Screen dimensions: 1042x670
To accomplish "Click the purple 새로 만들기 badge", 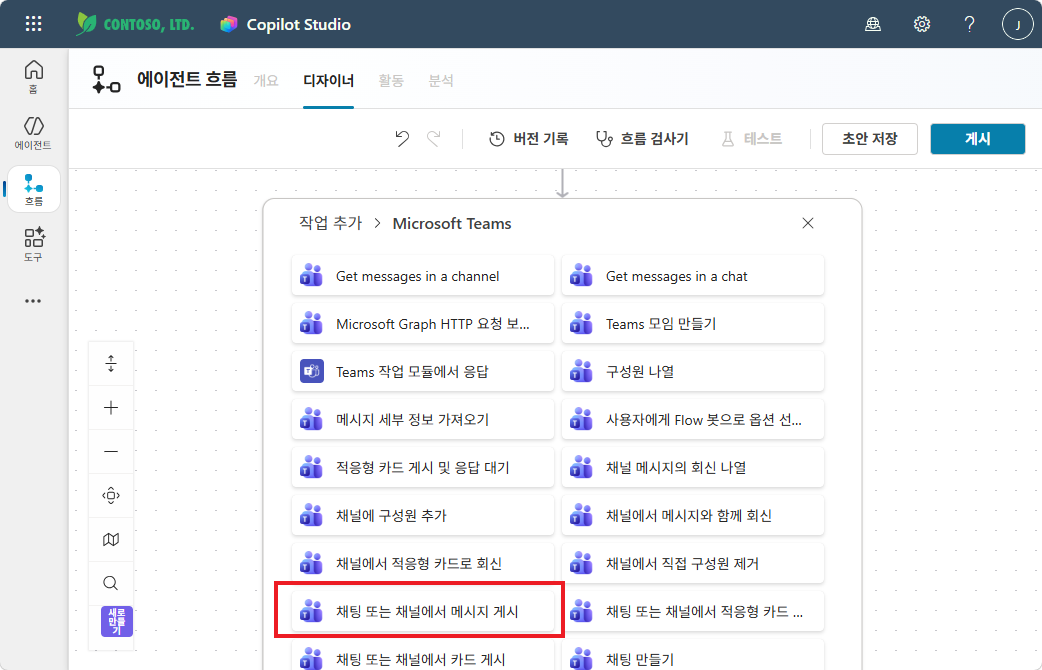I will pos(116,621).
